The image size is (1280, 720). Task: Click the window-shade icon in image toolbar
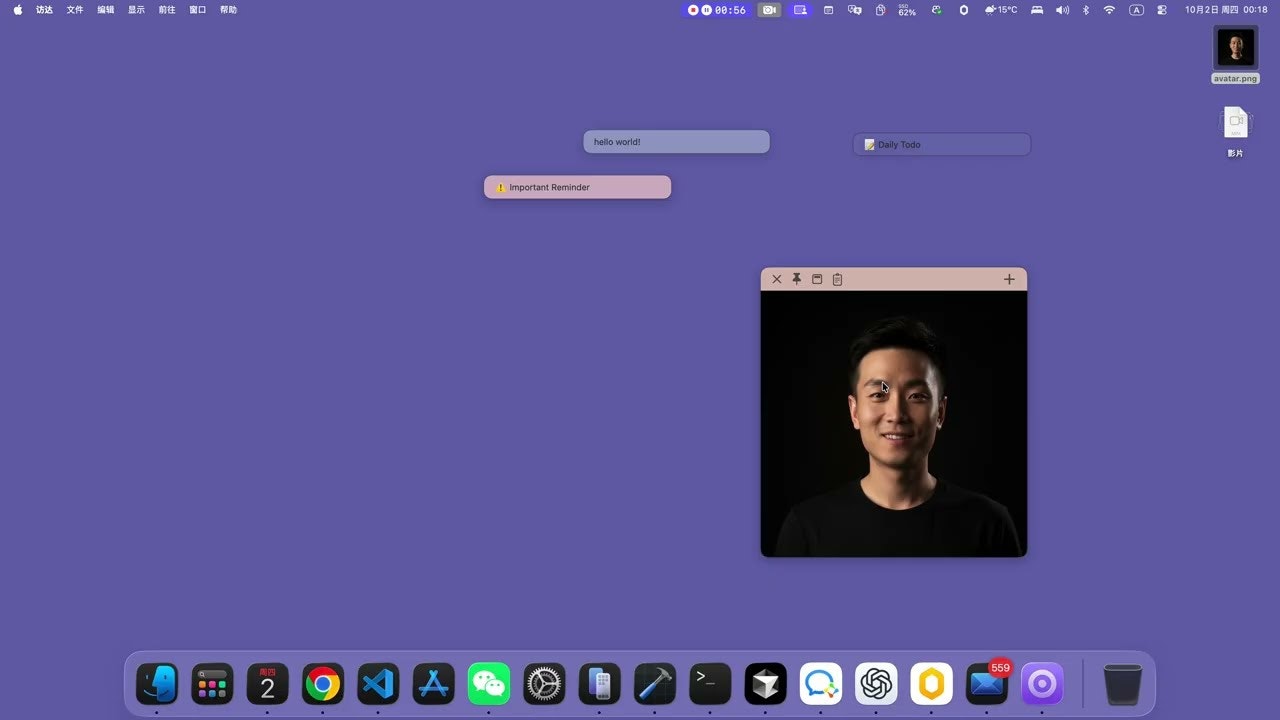pyautogui.click(x=817, y=279)
